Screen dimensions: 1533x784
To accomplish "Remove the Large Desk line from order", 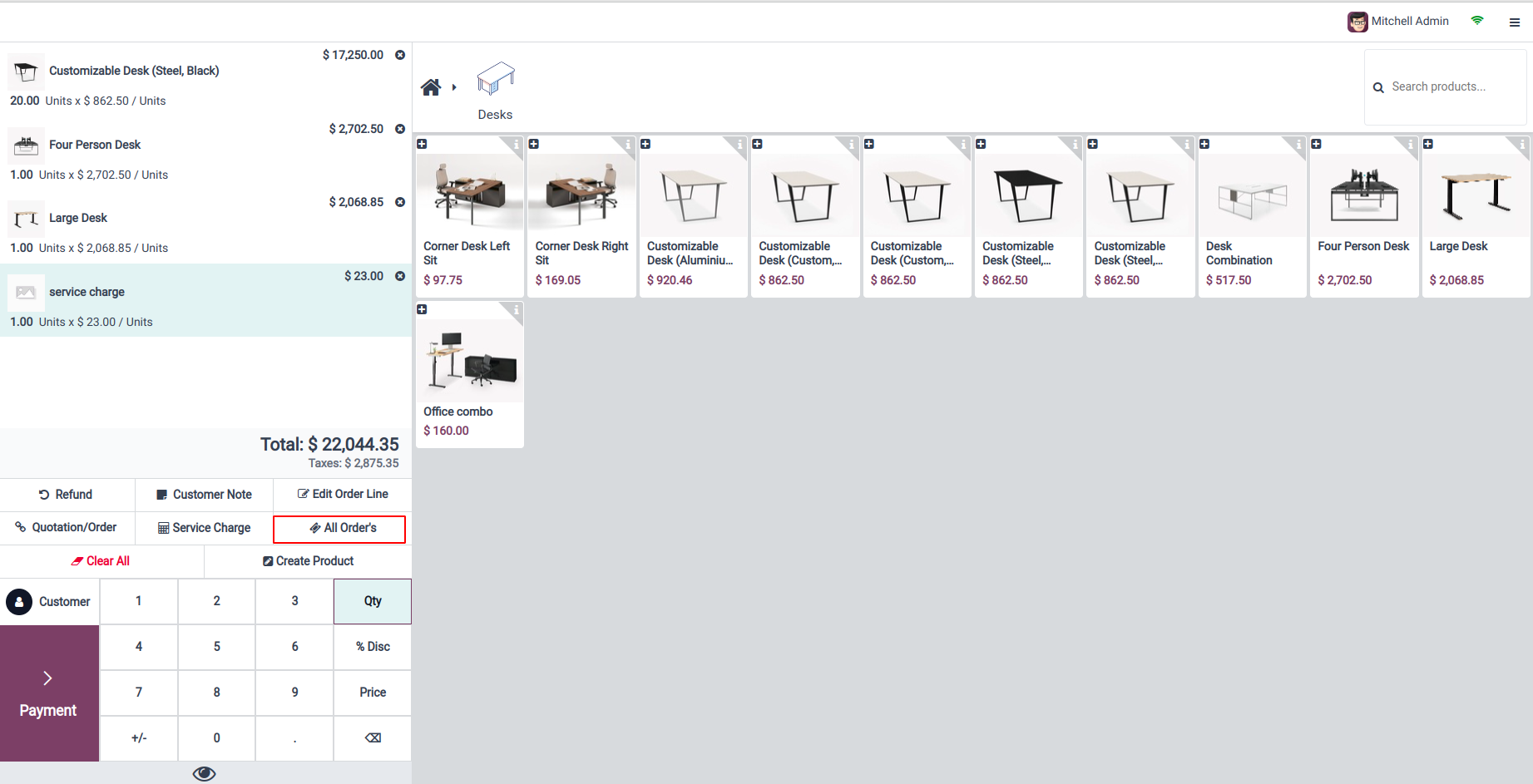I will click(x=400, y=202).
